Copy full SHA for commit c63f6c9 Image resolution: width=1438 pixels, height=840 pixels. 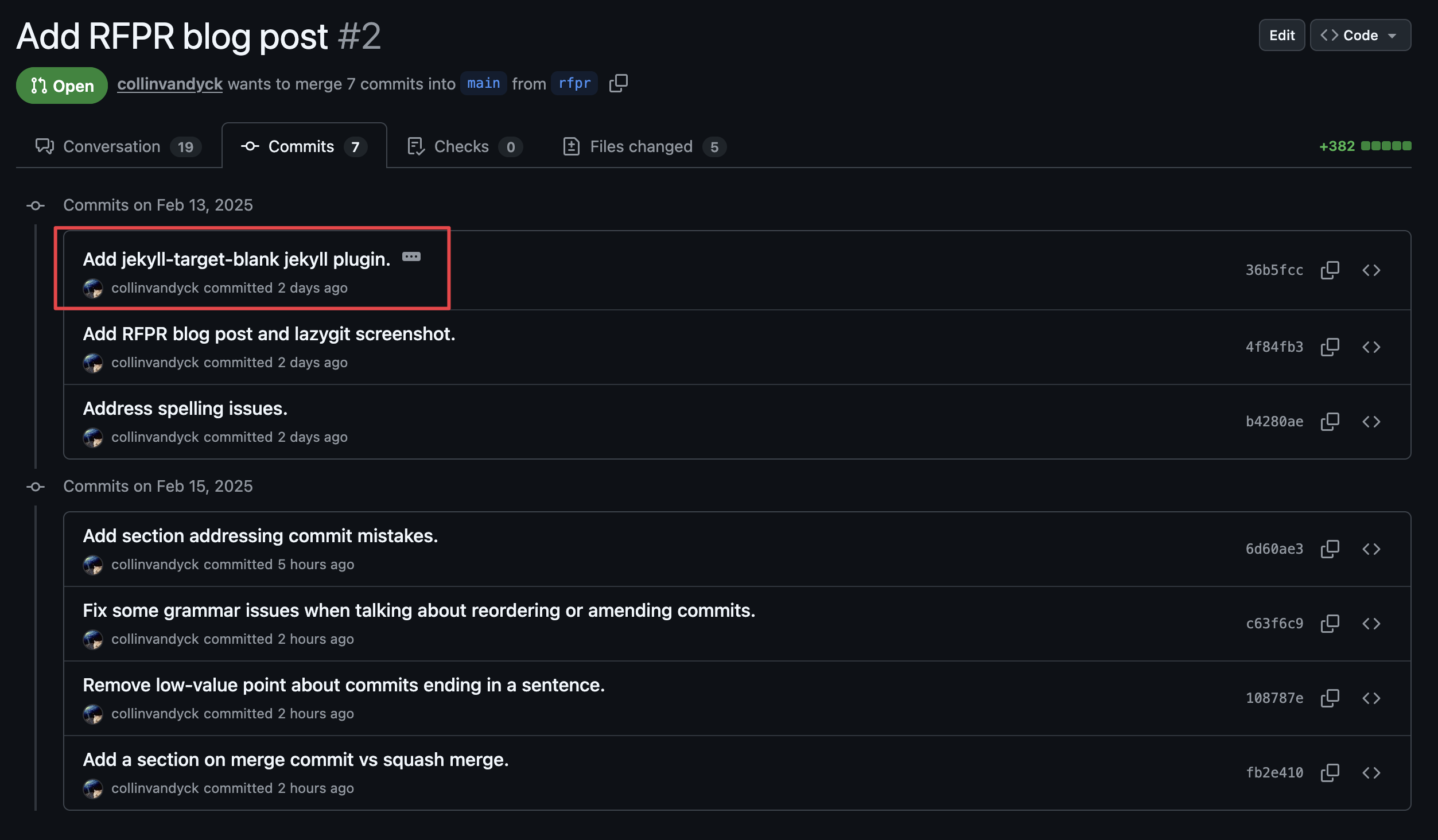(x=1330, y=624)
